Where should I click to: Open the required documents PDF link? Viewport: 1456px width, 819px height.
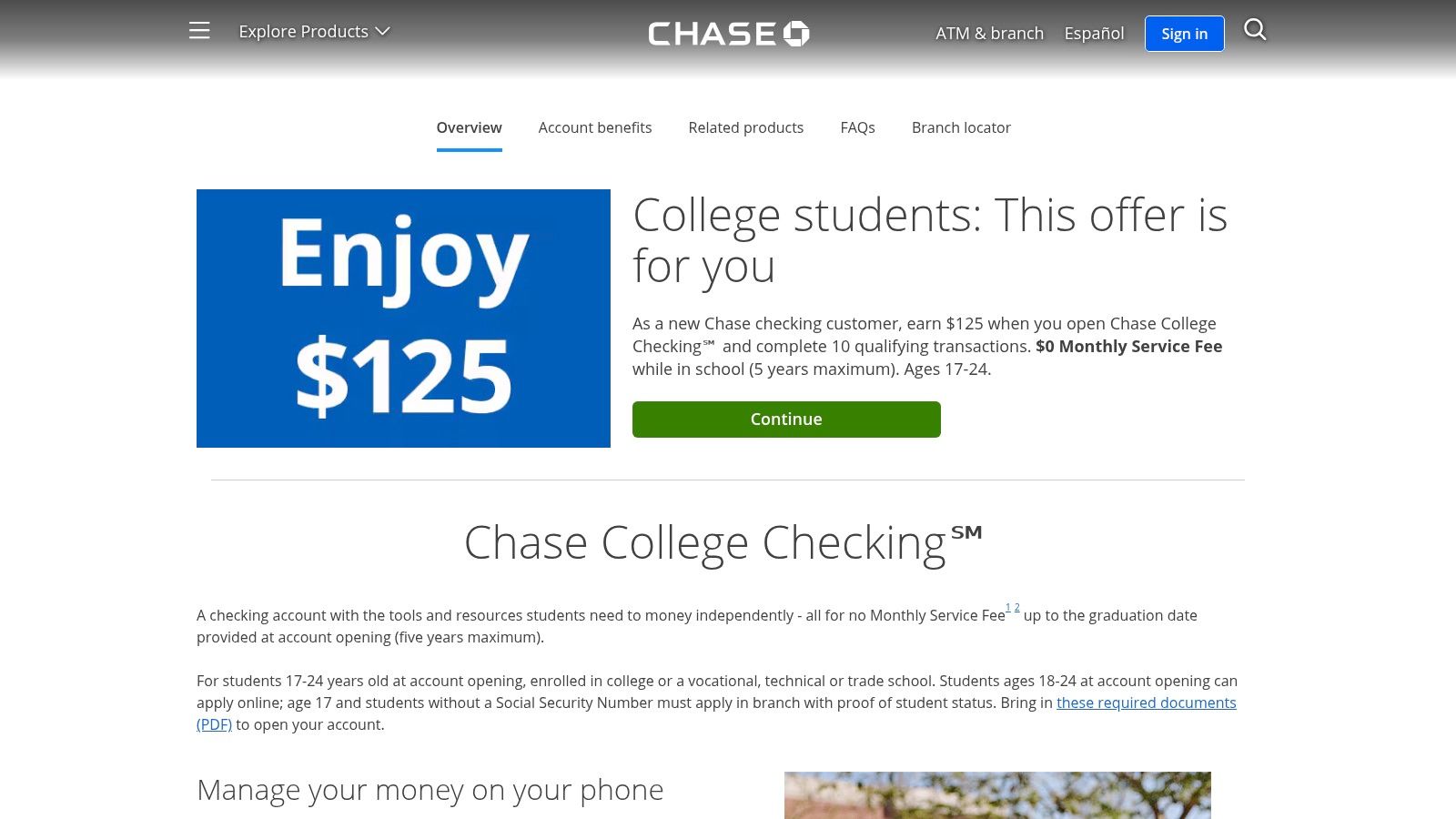coord(1146,703)
